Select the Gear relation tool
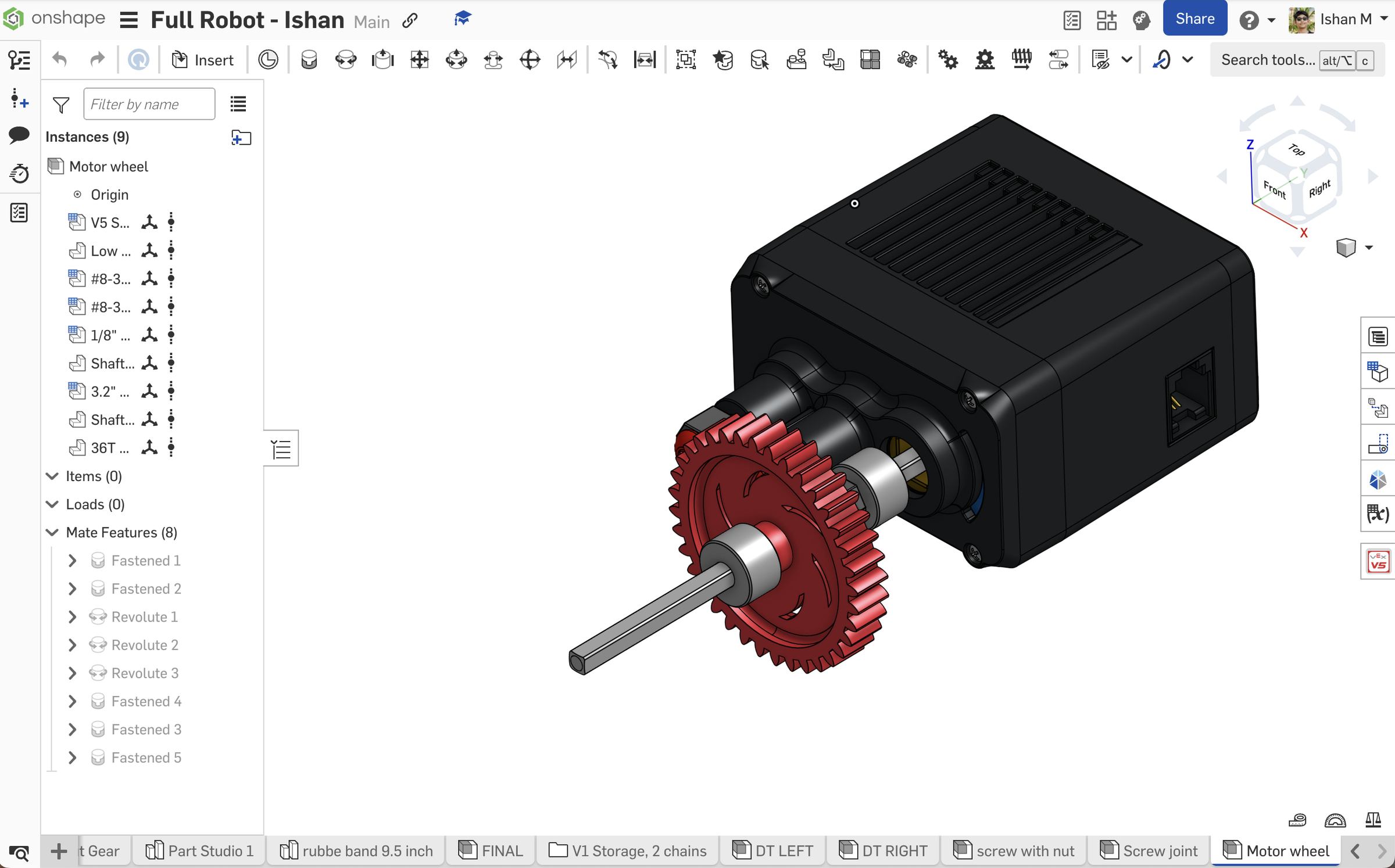The width and height of the screenshot is (1395, 868). (948, 59)
